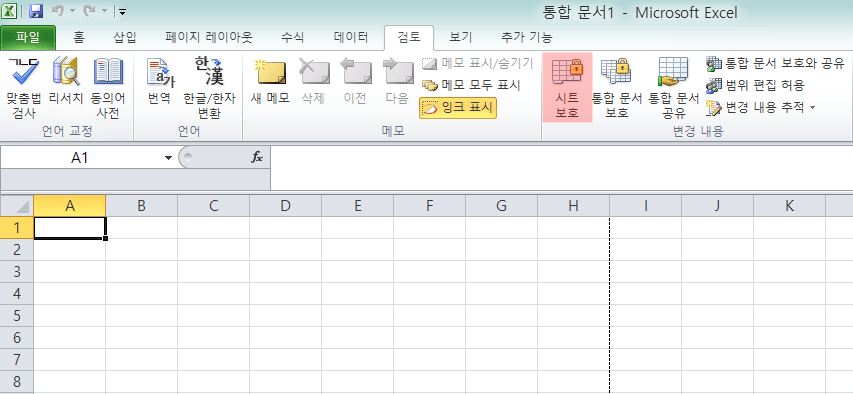Select column J header
The image size is (853, 394).
click(x=717, y=206)
